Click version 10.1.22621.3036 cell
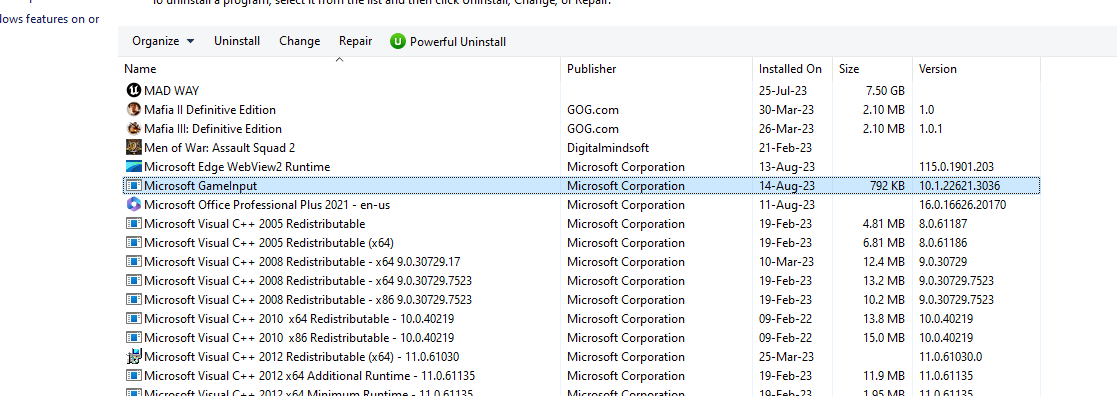This screenshot has width=1117, height=396. pos(960,186)
